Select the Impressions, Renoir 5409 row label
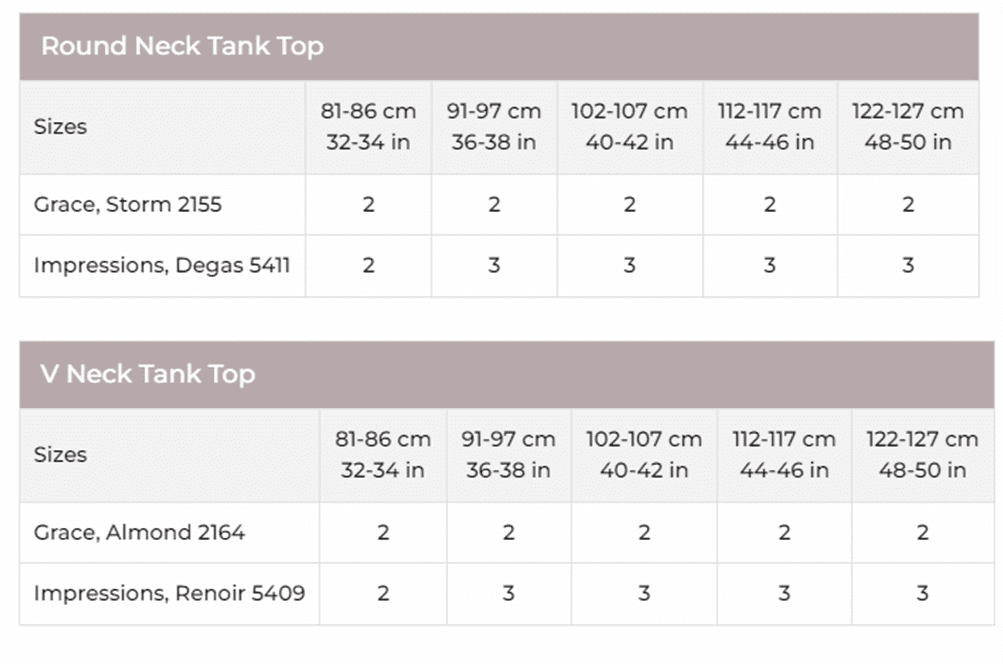 click(x=169, y=594)
